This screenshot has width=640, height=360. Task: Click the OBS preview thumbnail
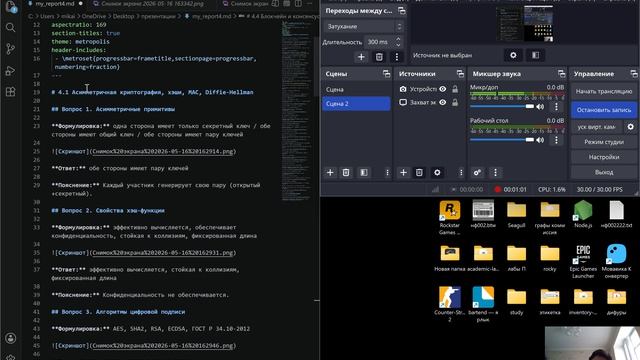[x=524, y=23]
